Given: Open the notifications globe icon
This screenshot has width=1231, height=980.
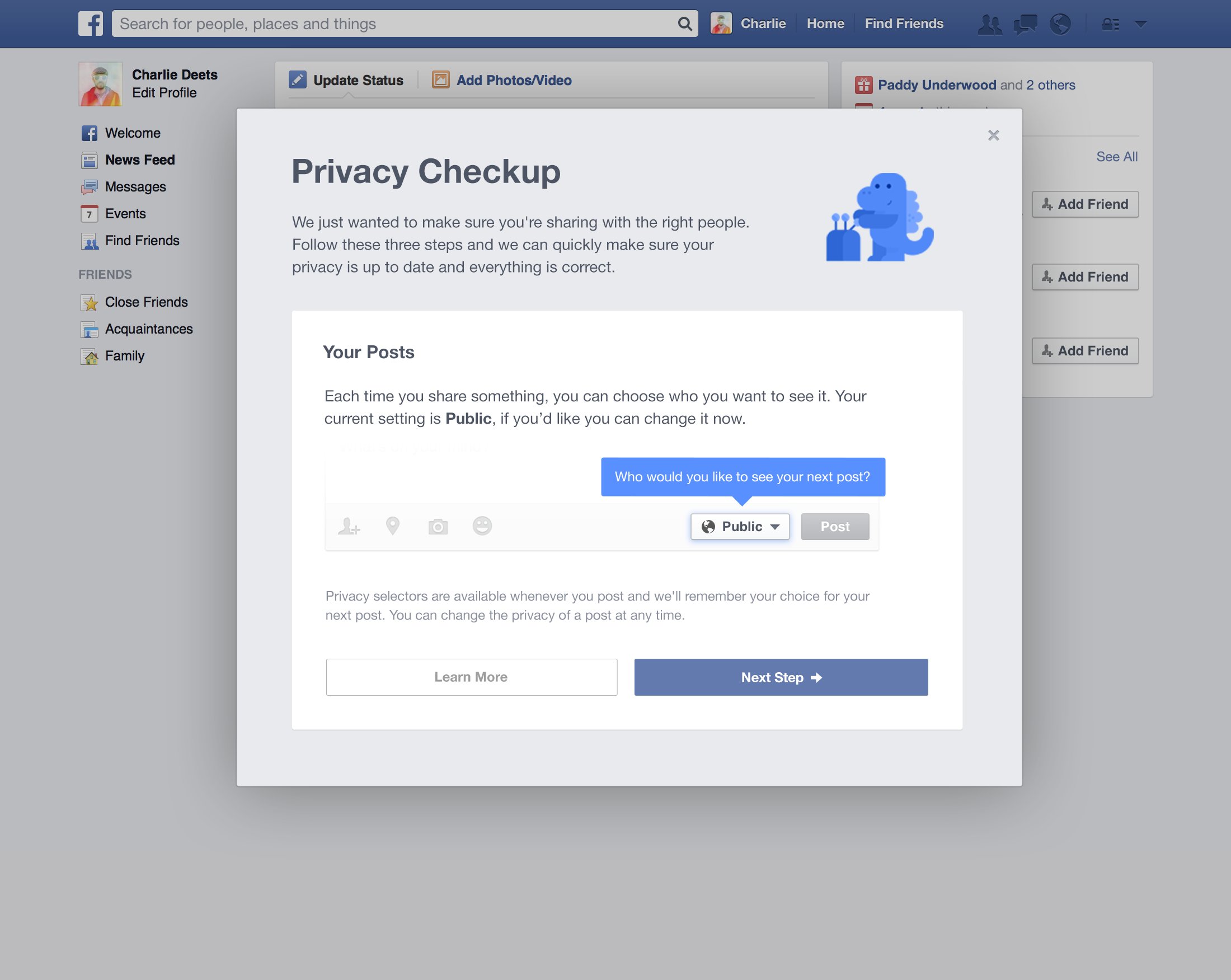Looking at the screenshot, I should (1060, 25).
